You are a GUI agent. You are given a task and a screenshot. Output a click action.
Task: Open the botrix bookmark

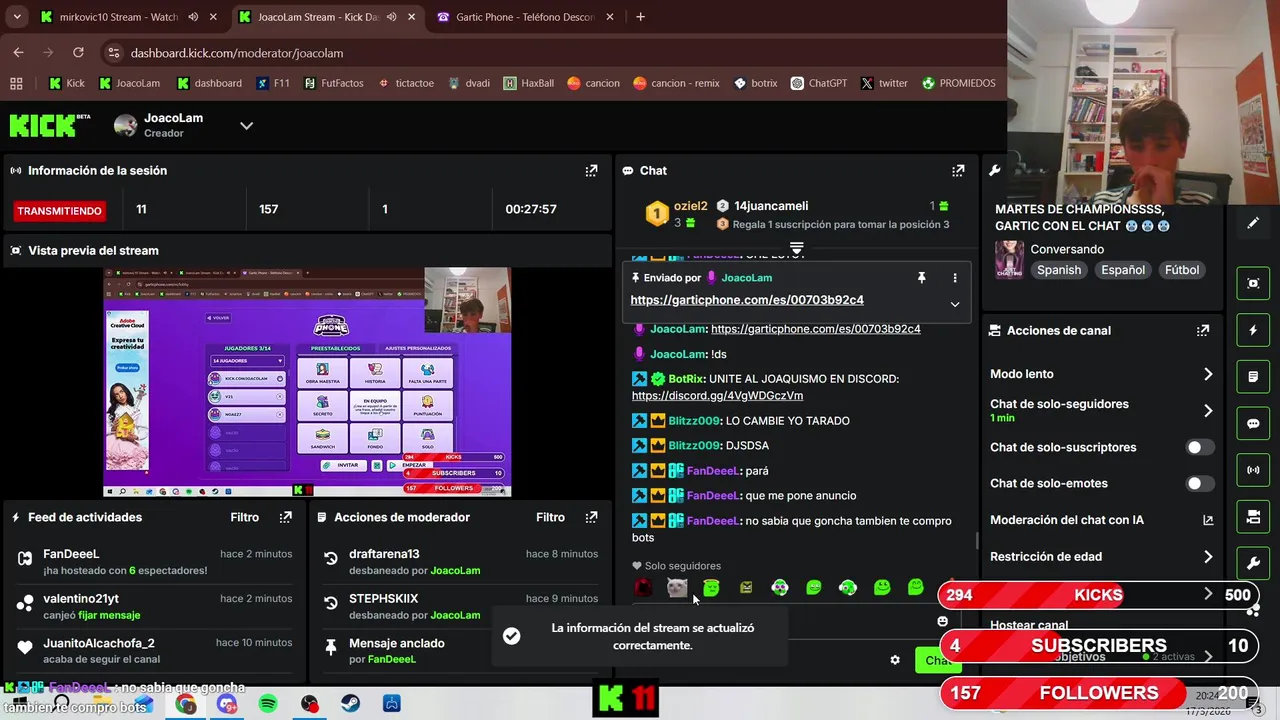pos(755,83)
